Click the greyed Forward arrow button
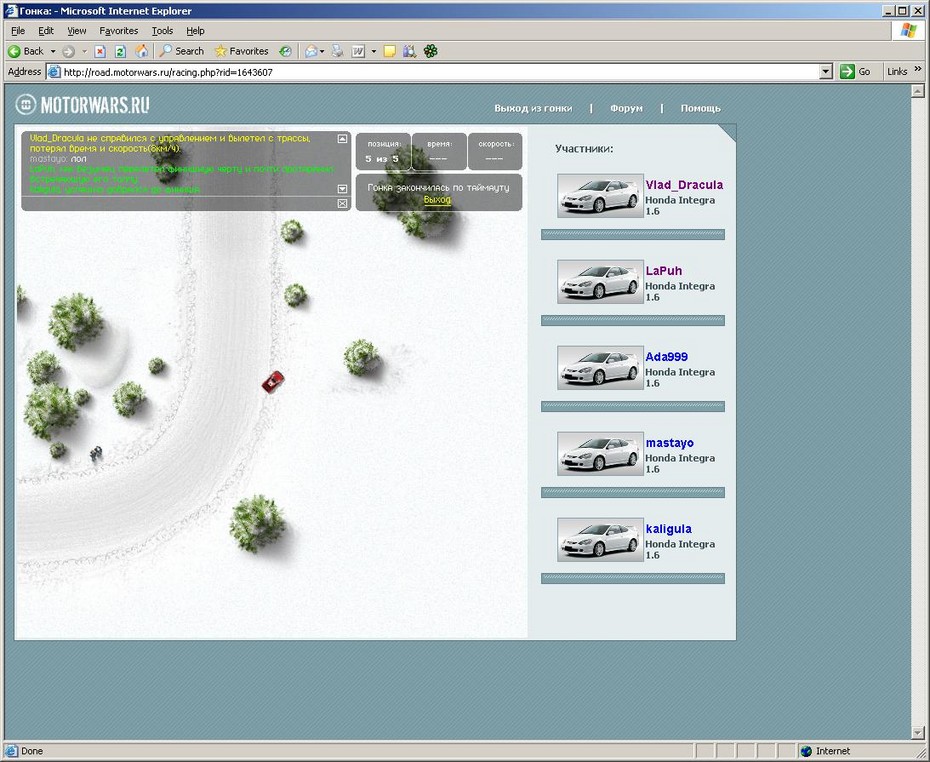 [68, 52]
